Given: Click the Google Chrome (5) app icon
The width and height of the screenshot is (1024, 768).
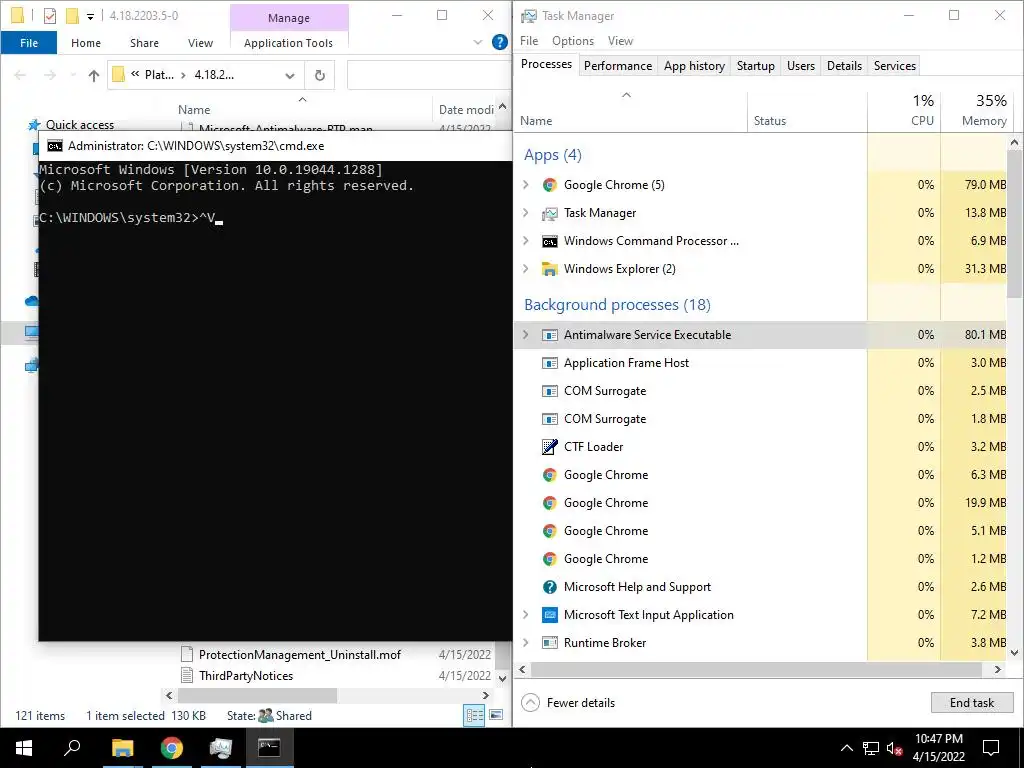Looking at the screenshot, I should point(550,185).
